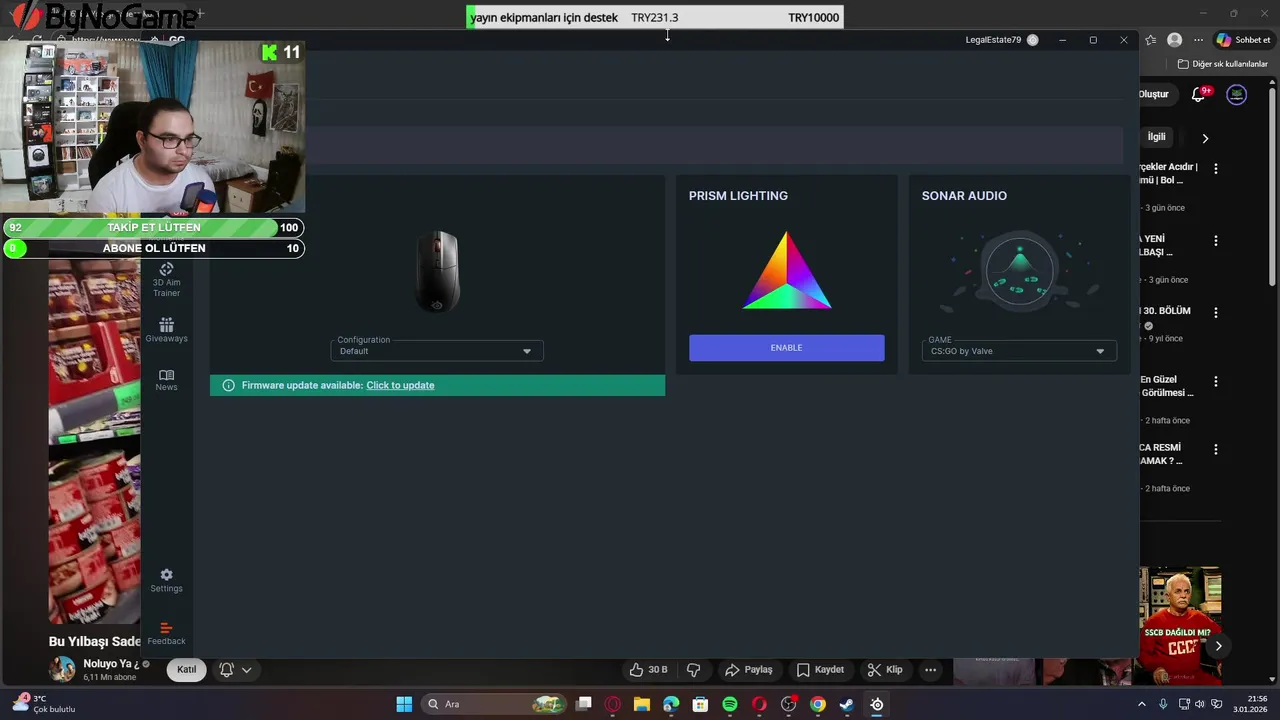Click the 'Klip' scissors button

(x=885, y=670)
